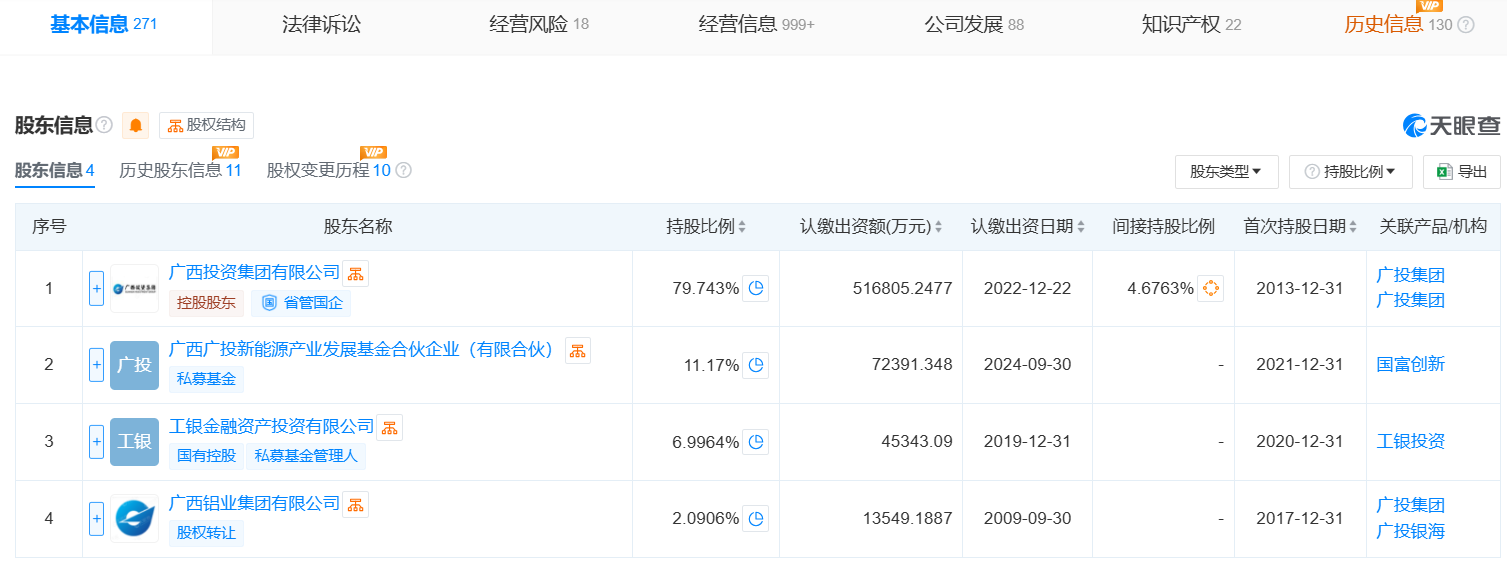Click indirect holding path icon beside 4.6763%

pos(1211,288)
